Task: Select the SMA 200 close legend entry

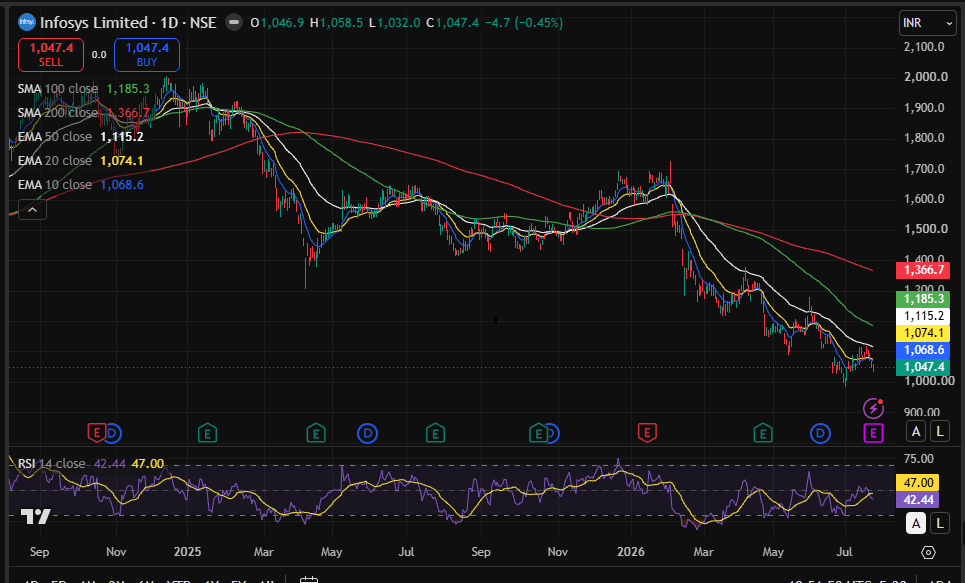Action: [x=58, y=113]
